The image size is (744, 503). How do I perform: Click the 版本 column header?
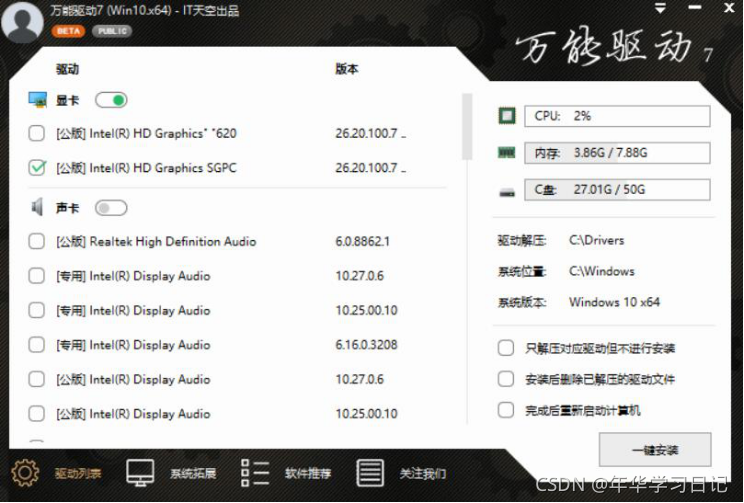(347, 69)
